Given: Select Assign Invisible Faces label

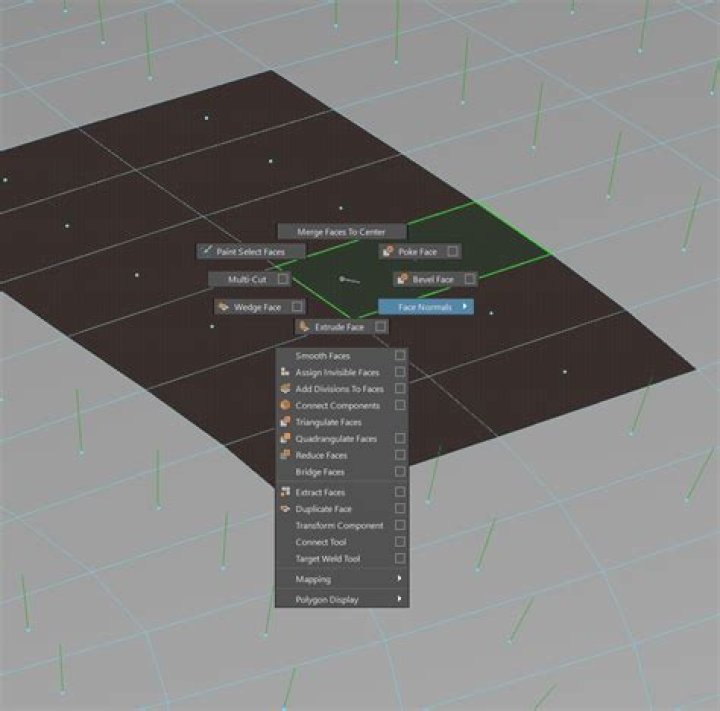Looking at the screenshot, I should [337, 372].
